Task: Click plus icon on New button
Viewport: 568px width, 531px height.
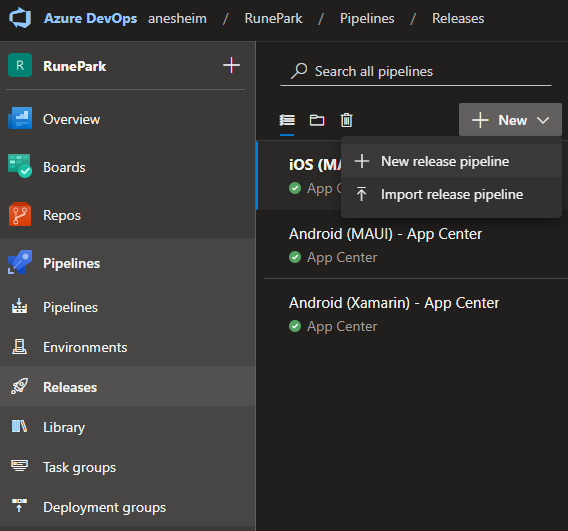Action: click(480, 120)
